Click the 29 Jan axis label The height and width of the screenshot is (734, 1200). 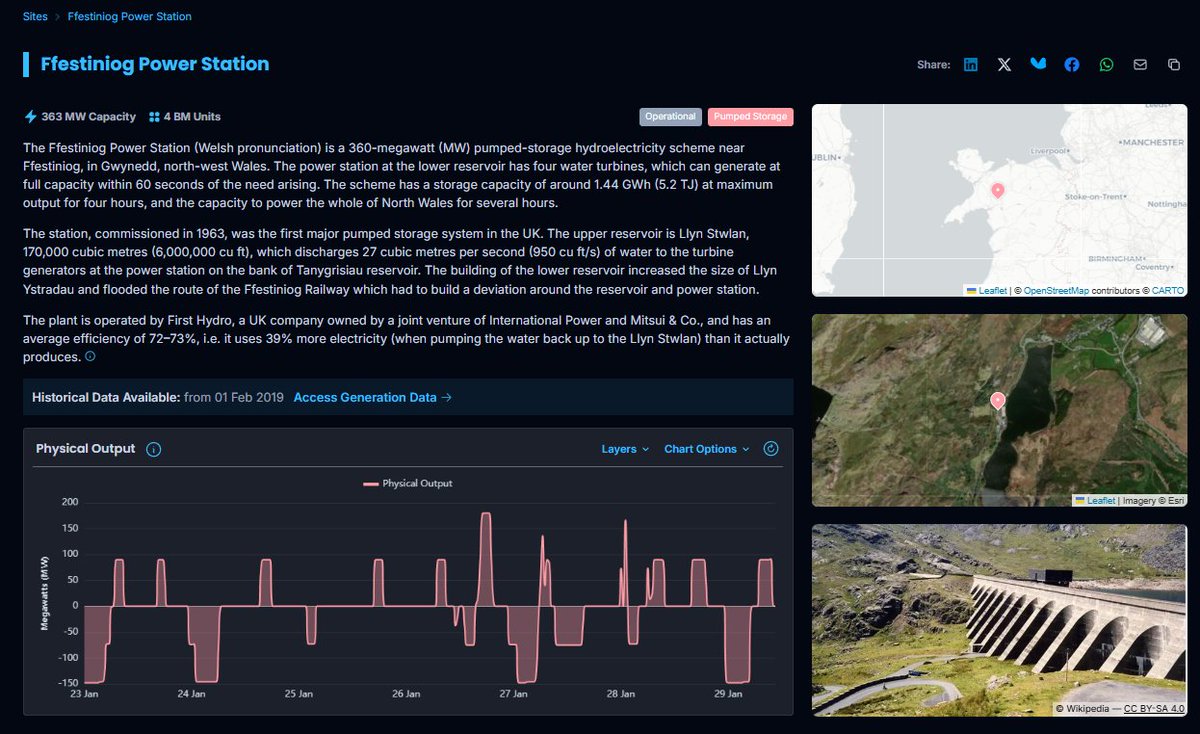click(728, 693)
